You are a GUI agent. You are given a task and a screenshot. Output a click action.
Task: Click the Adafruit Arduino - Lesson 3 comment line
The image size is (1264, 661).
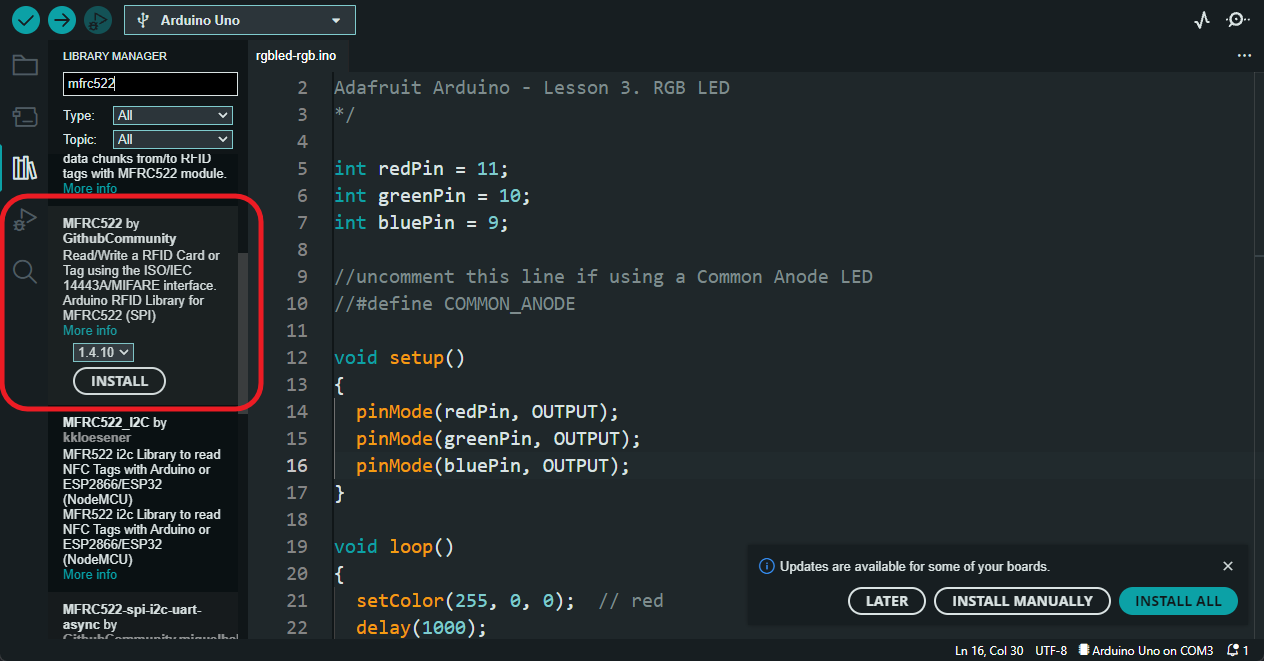pyautogui.click(x=532, y=88)
